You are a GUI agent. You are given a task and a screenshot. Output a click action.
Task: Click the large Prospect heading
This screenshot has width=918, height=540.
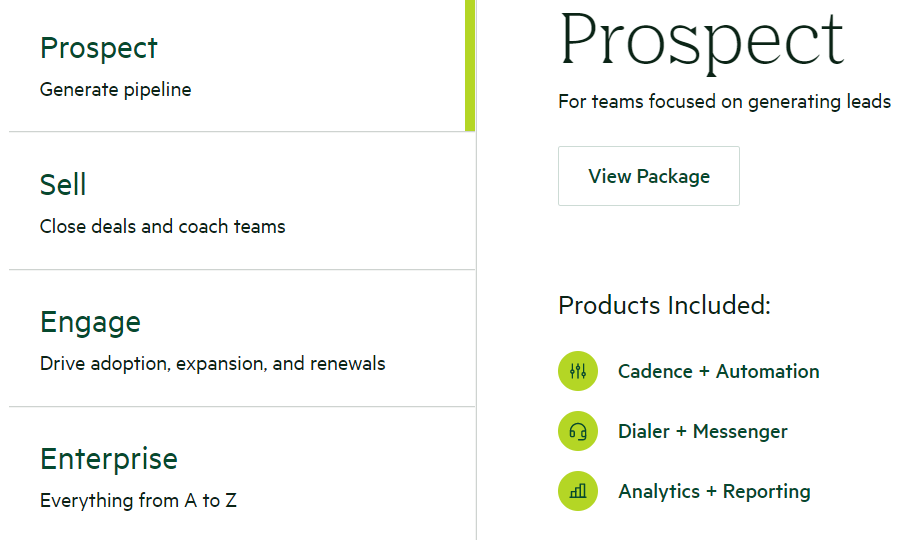(x=701, y=42)
